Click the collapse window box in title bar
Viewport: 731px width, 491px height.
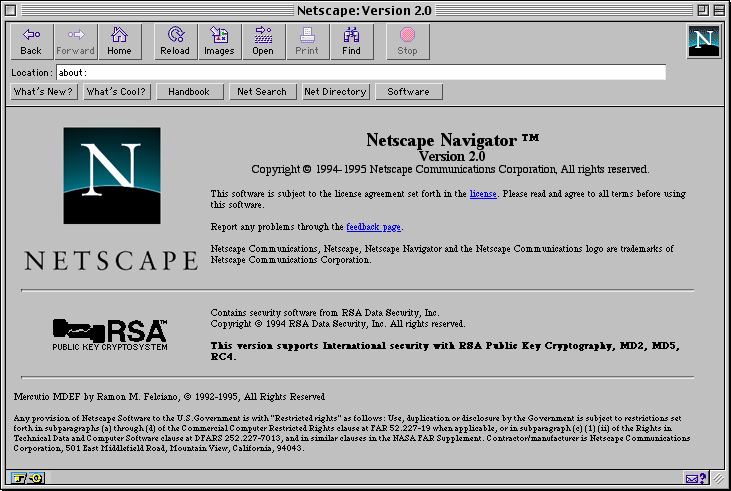[x=719, y=10]
